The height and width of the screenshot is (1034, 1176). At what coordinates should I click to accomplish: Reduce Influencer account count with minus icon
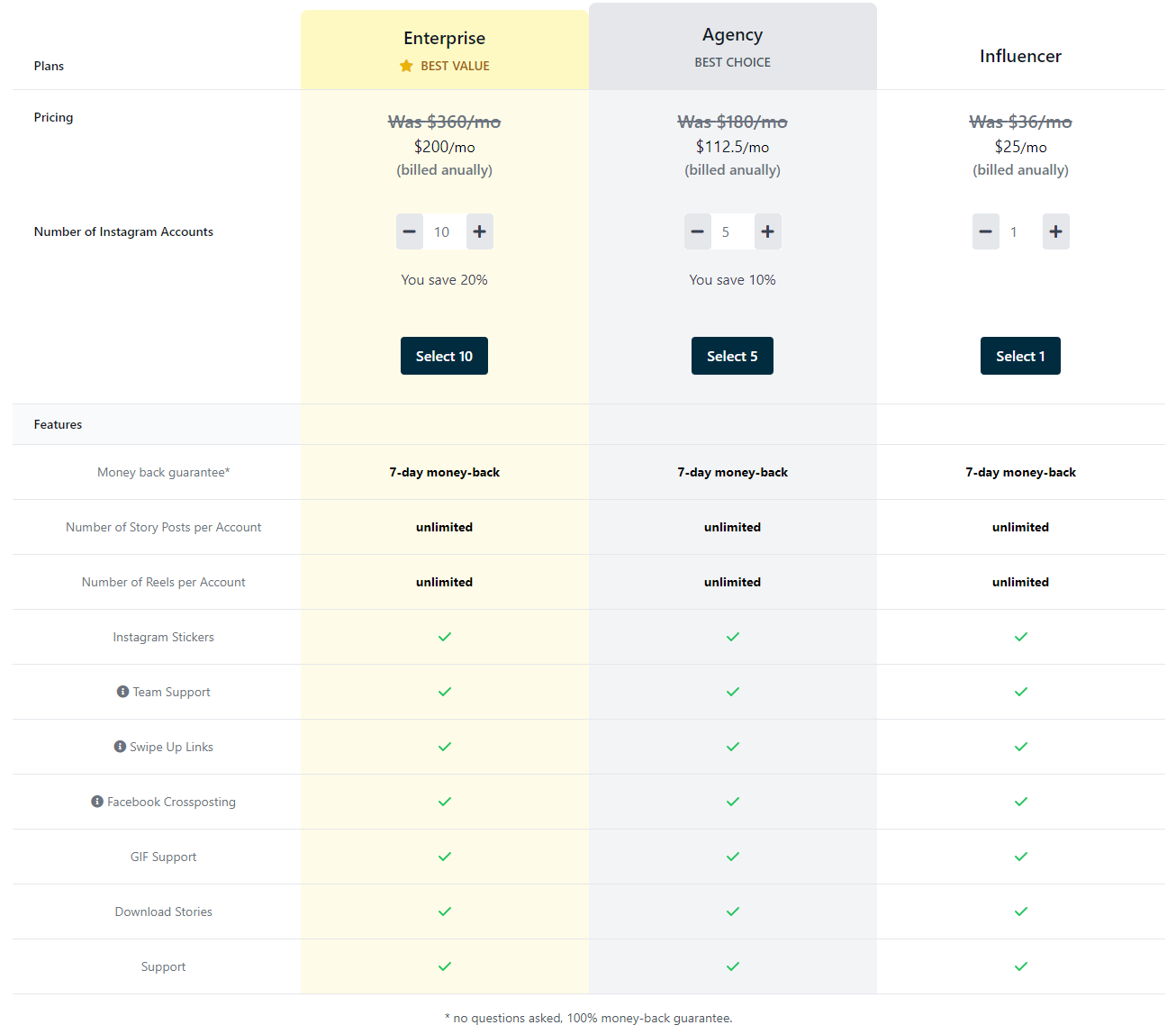[986, 231]
